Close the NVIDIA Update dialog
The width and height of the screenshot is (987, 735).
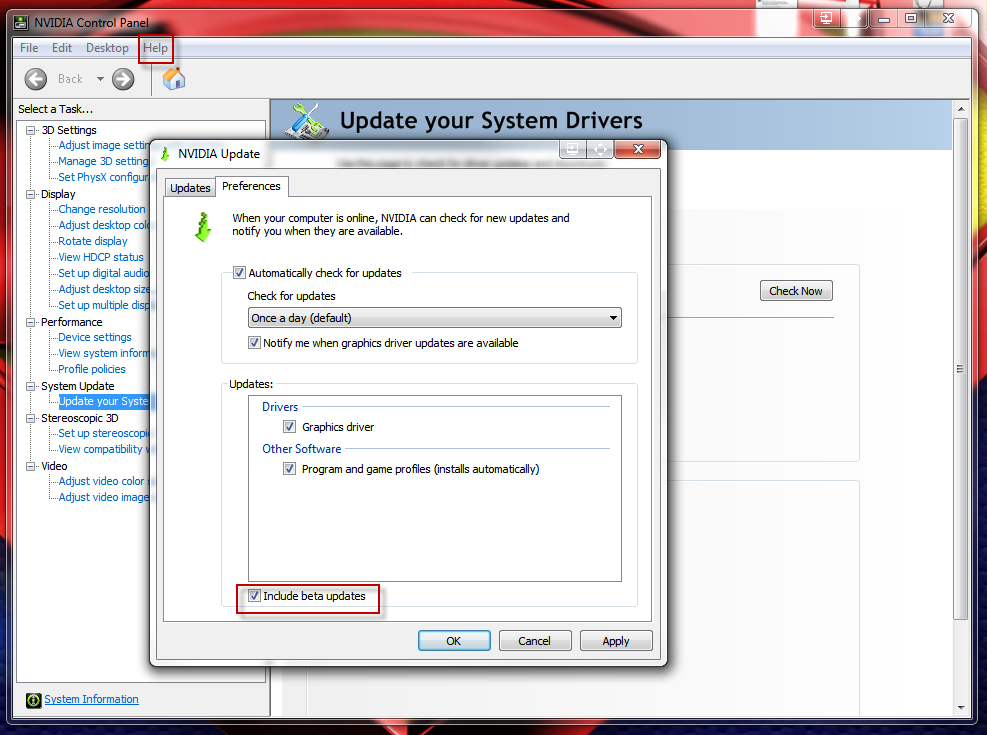(x=638, y=149)
